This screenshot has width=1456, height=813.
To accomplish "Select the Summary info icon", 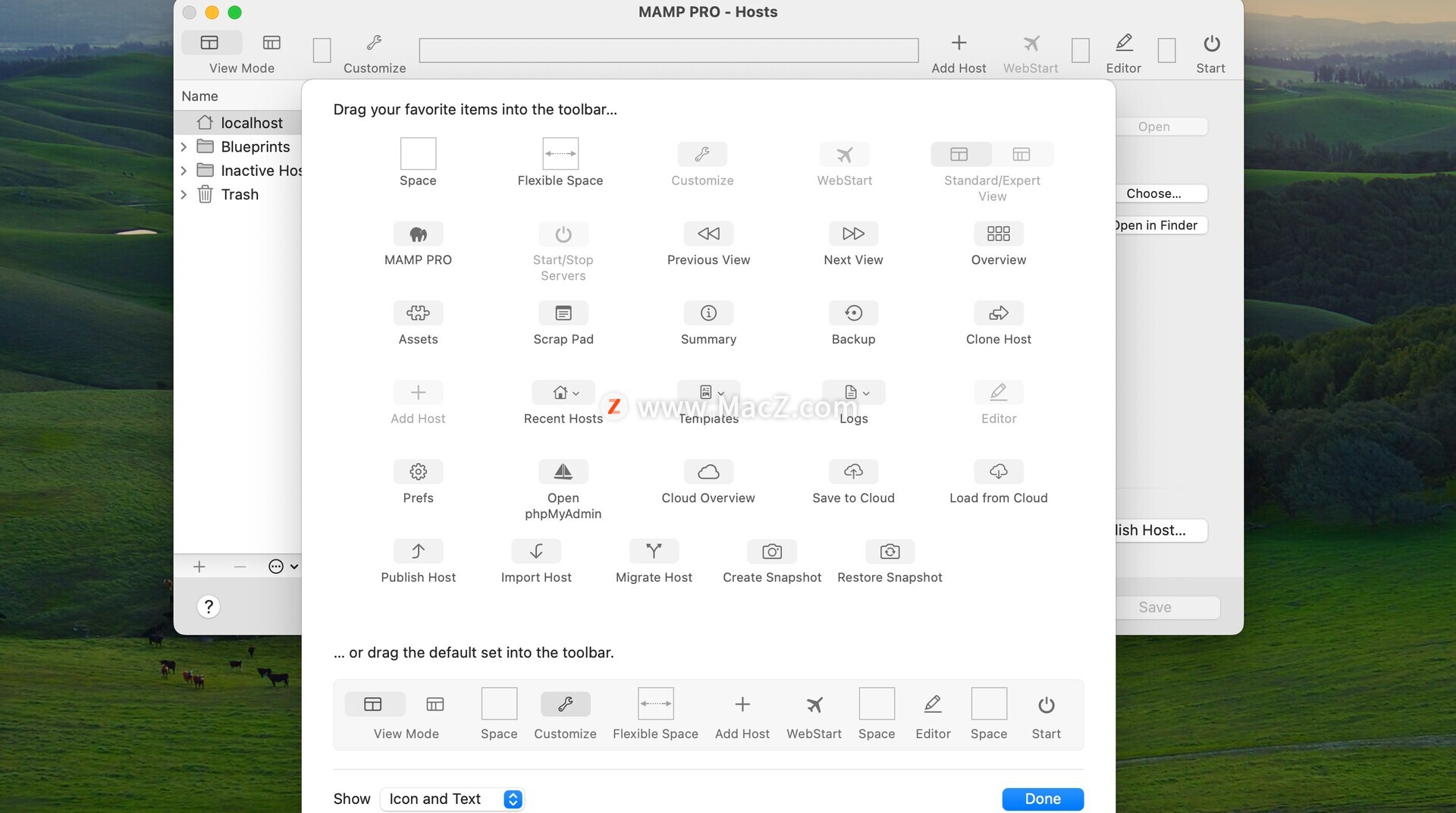I will point(708,313).
